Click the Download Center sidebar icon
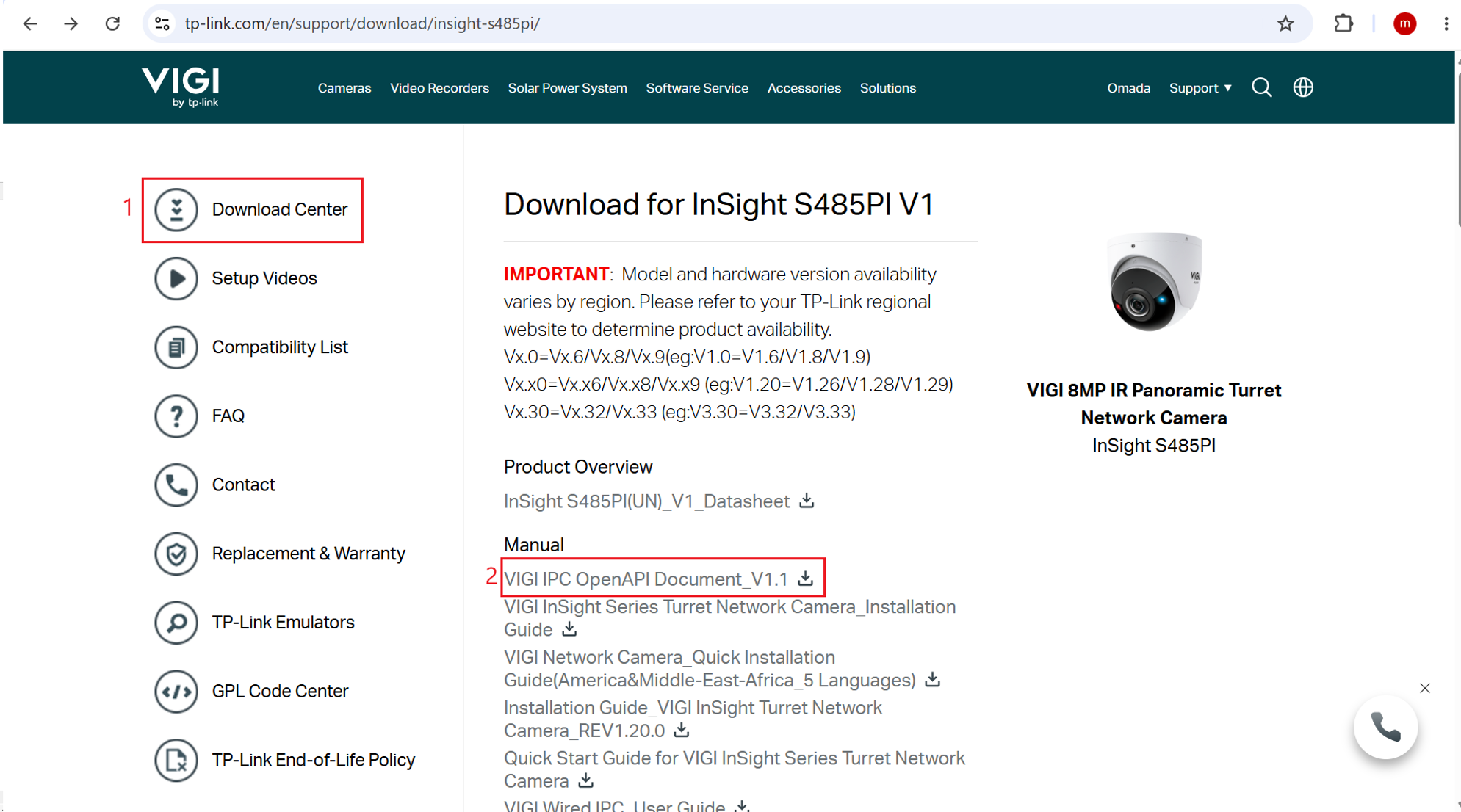 click(x=176, y=209)
